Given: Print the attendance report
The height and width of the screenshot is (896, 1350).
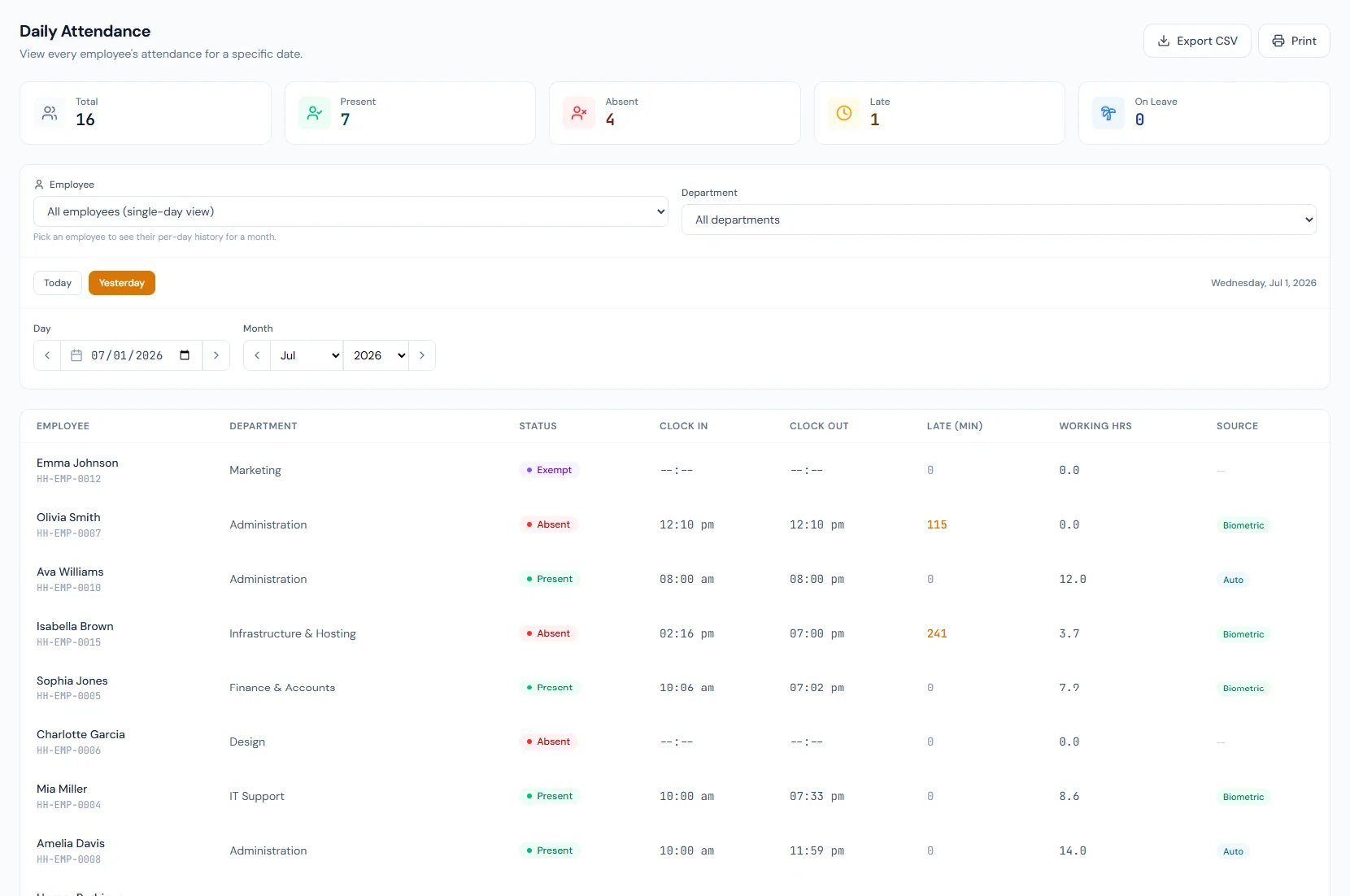Looking at the screenshot, I should coord(1294,41).
